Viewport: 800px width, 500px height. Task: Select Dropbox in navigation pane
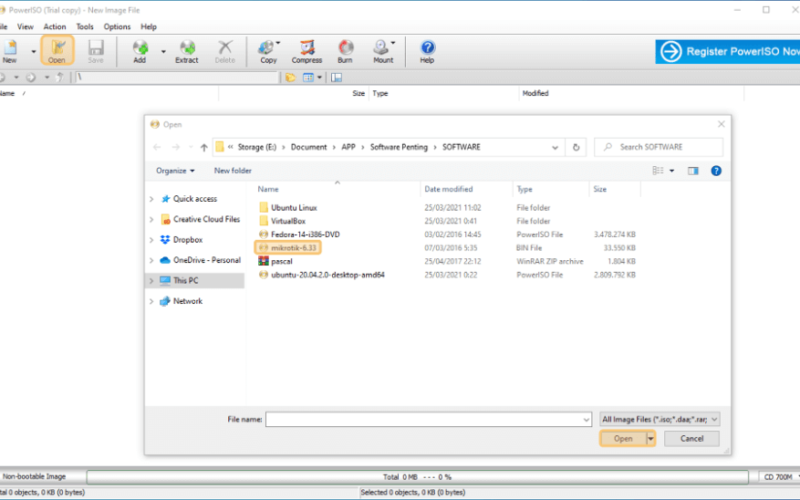point(187,240)
